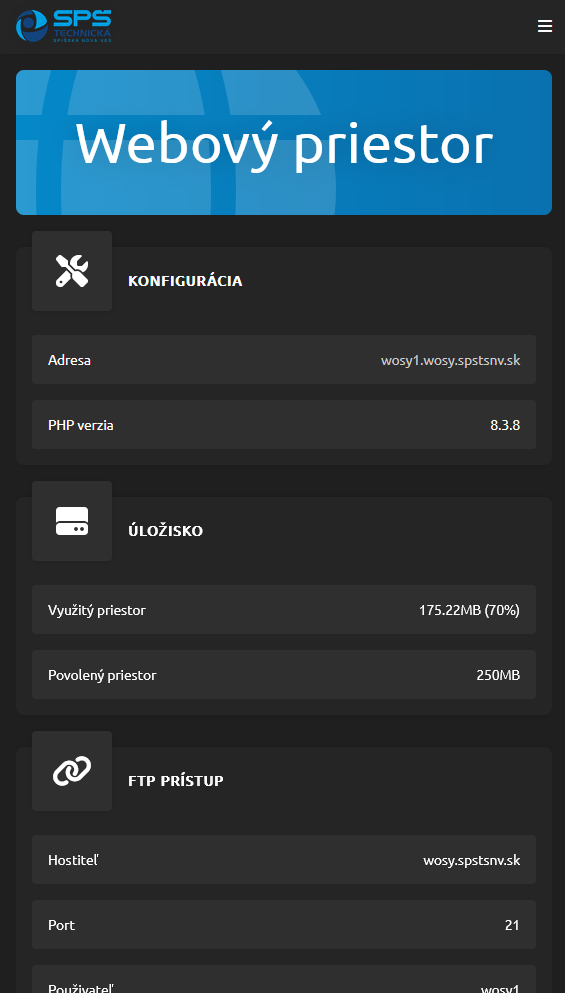565x993 pixels.
Task: Select the KONFIGURÁCIA section heading
Action: (x=185, y=281)
